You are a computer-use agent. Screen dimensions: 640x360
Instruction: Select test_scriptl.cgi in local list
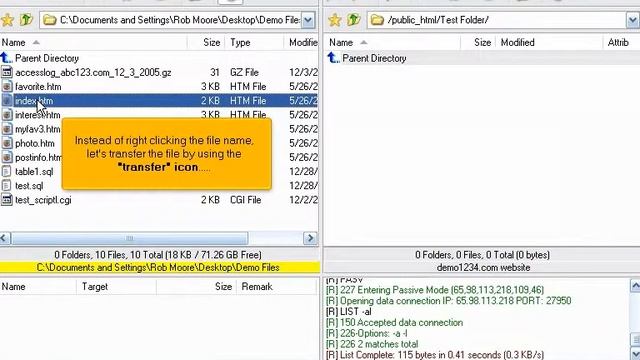coord(43,200)
